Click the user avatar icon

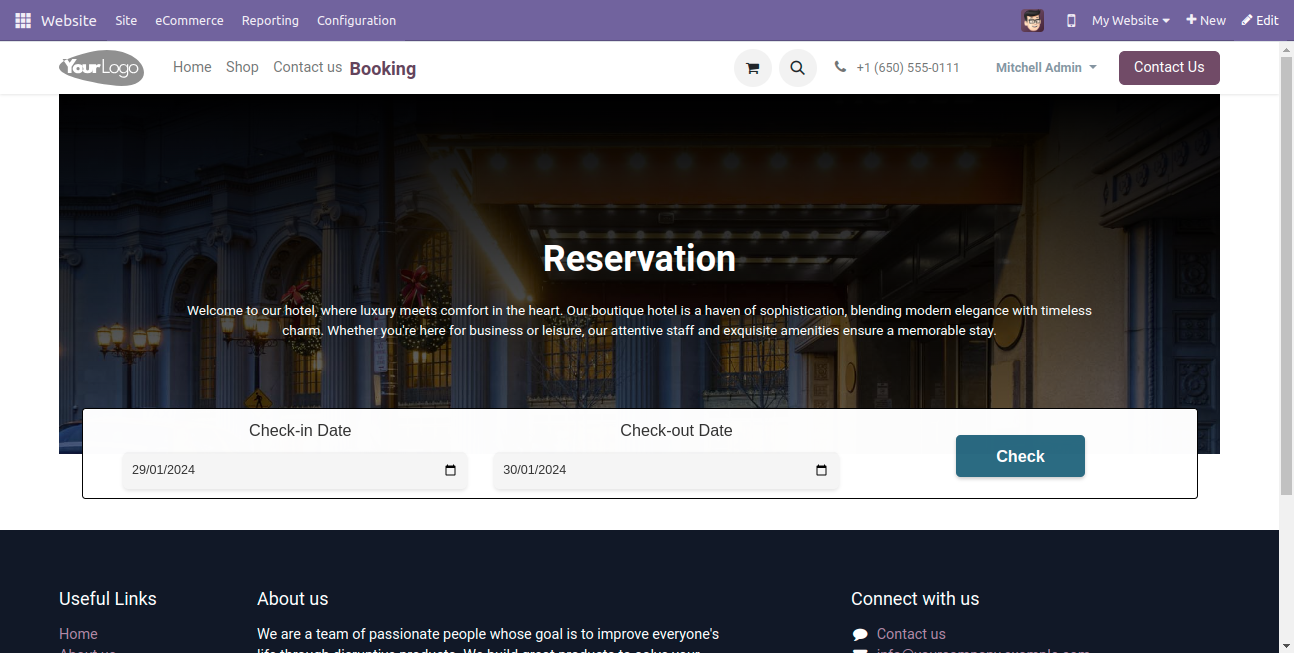(x=1032, y=20)
